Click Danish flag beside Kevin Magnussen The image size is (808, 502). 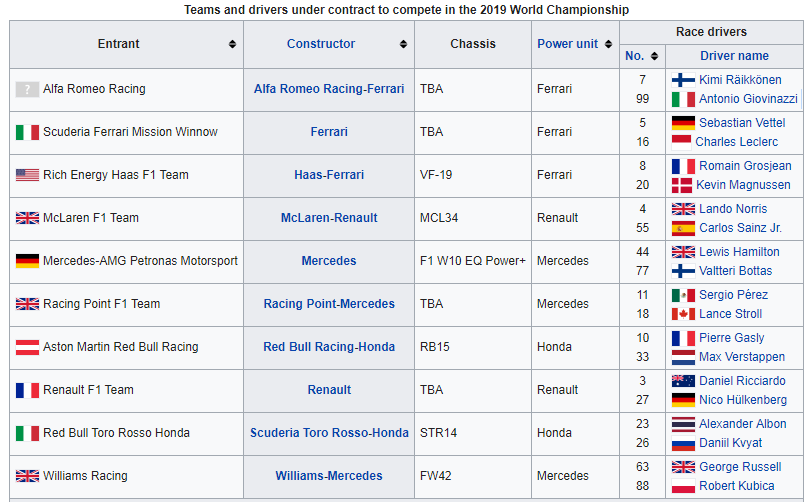[682, 185]
